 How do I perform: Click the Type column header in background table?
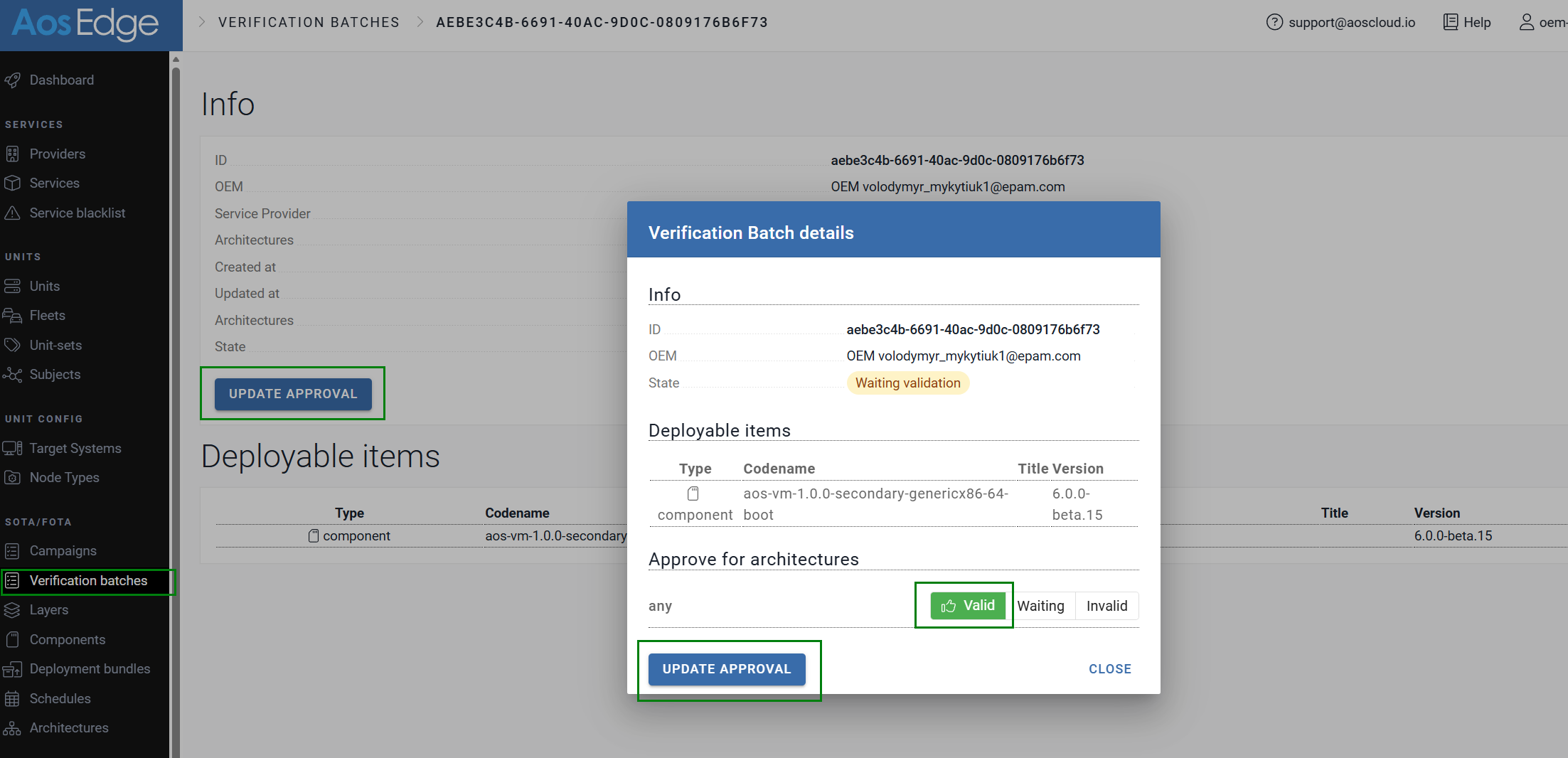point(349,513)
